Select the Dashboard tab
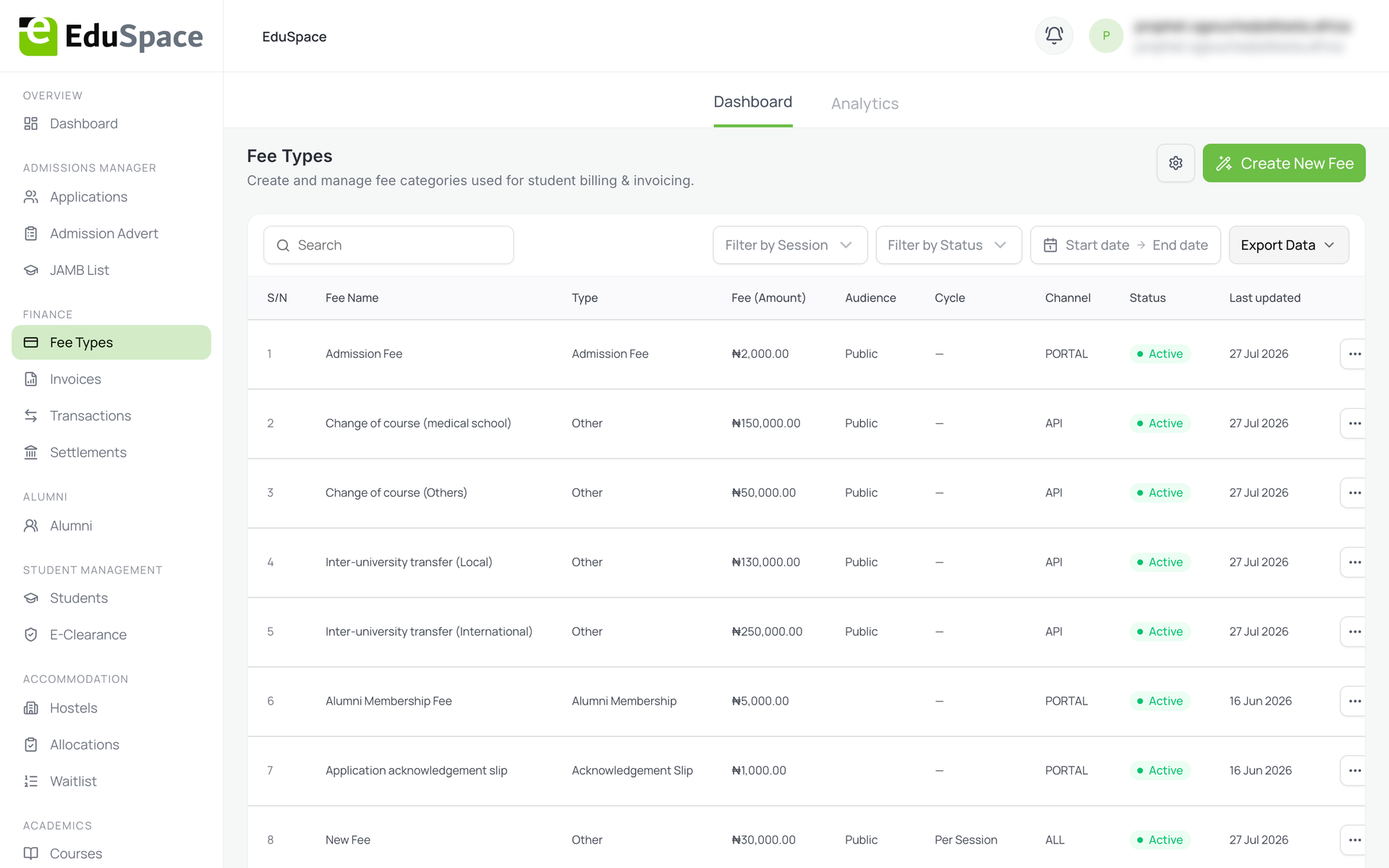 pos(752,102)
